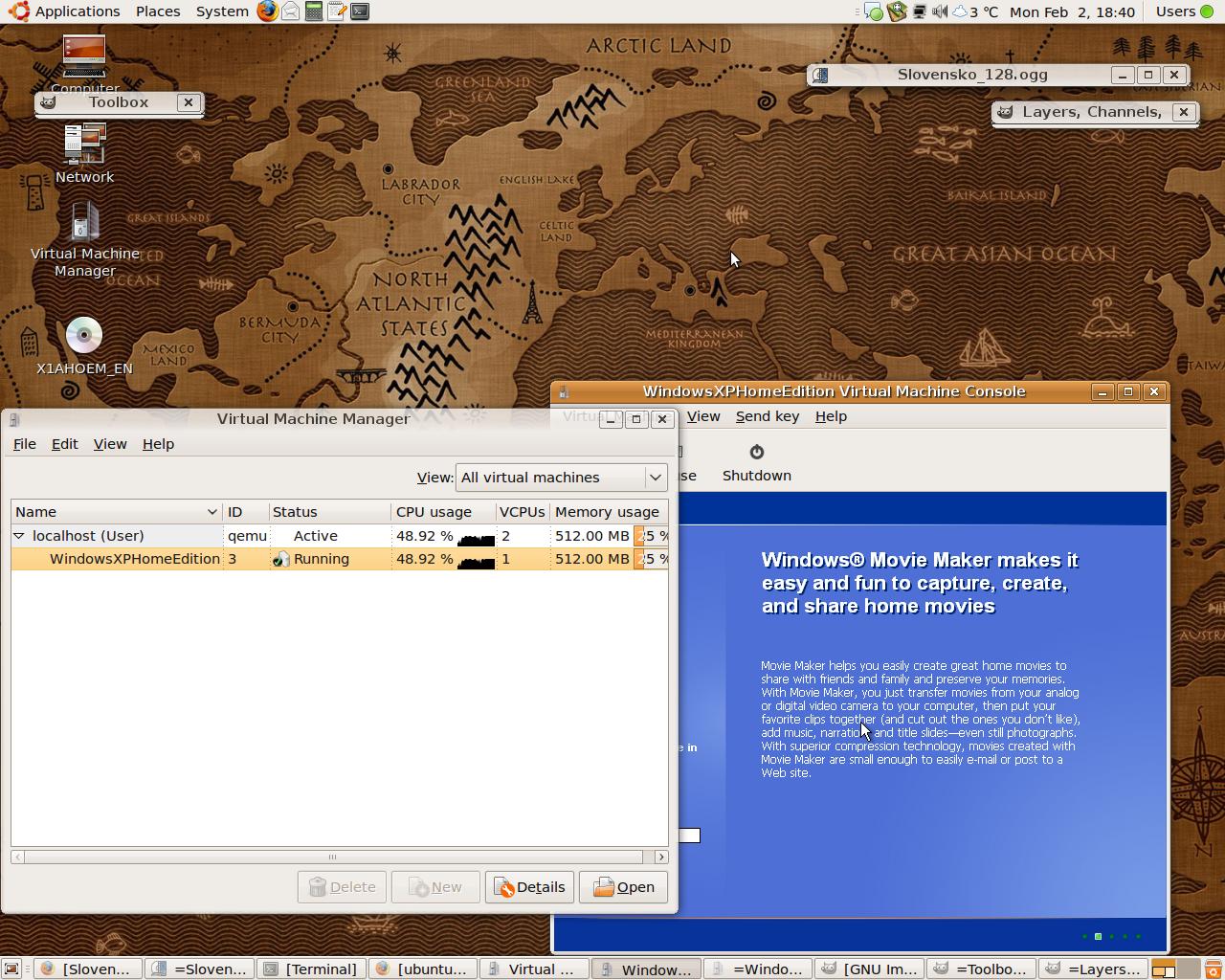This screenshot has height=980, width=1225.
Task: Switch to the =Windo... taskbar item
Action: click(x=757, y=969)
